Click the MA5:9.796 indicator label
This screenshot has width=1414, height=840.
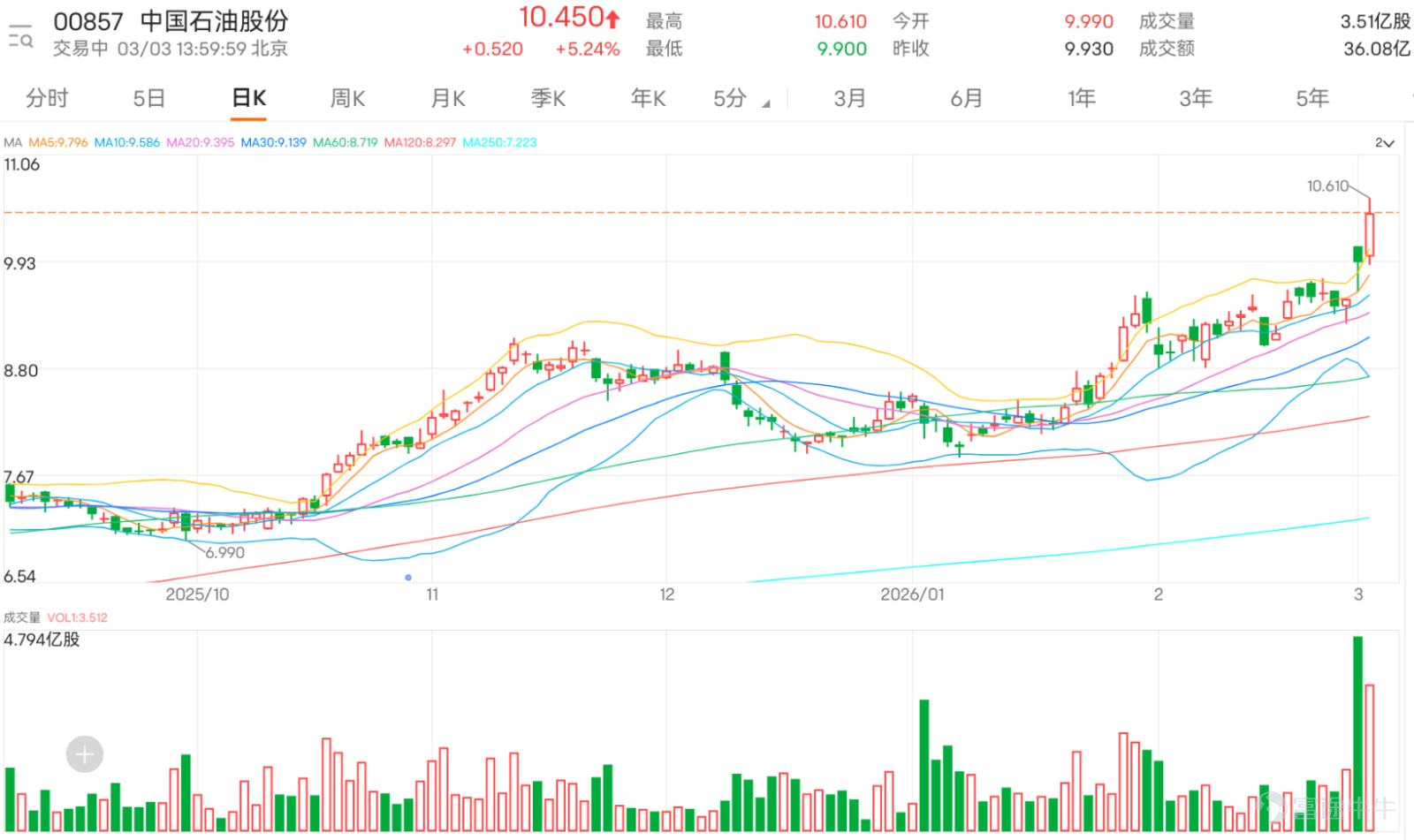pyautogui.click(x=58, y=142)
